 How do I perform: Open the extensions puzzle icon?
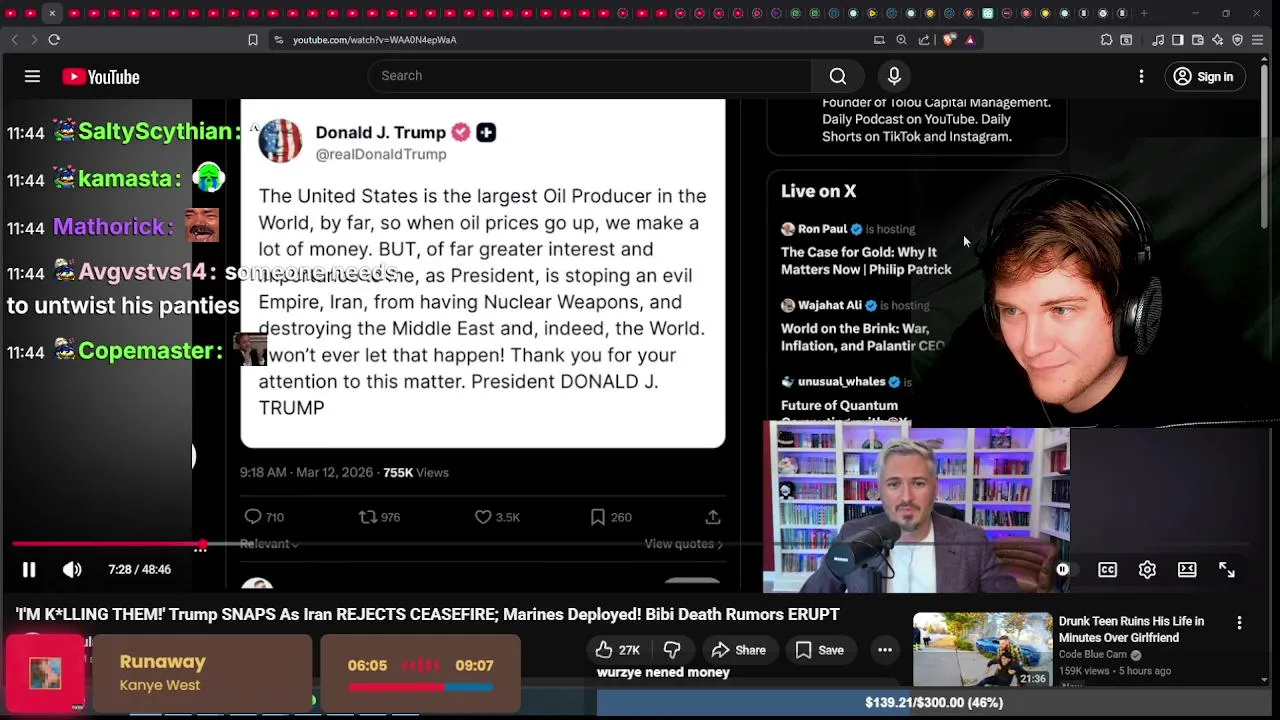[x=1106, y=40]
